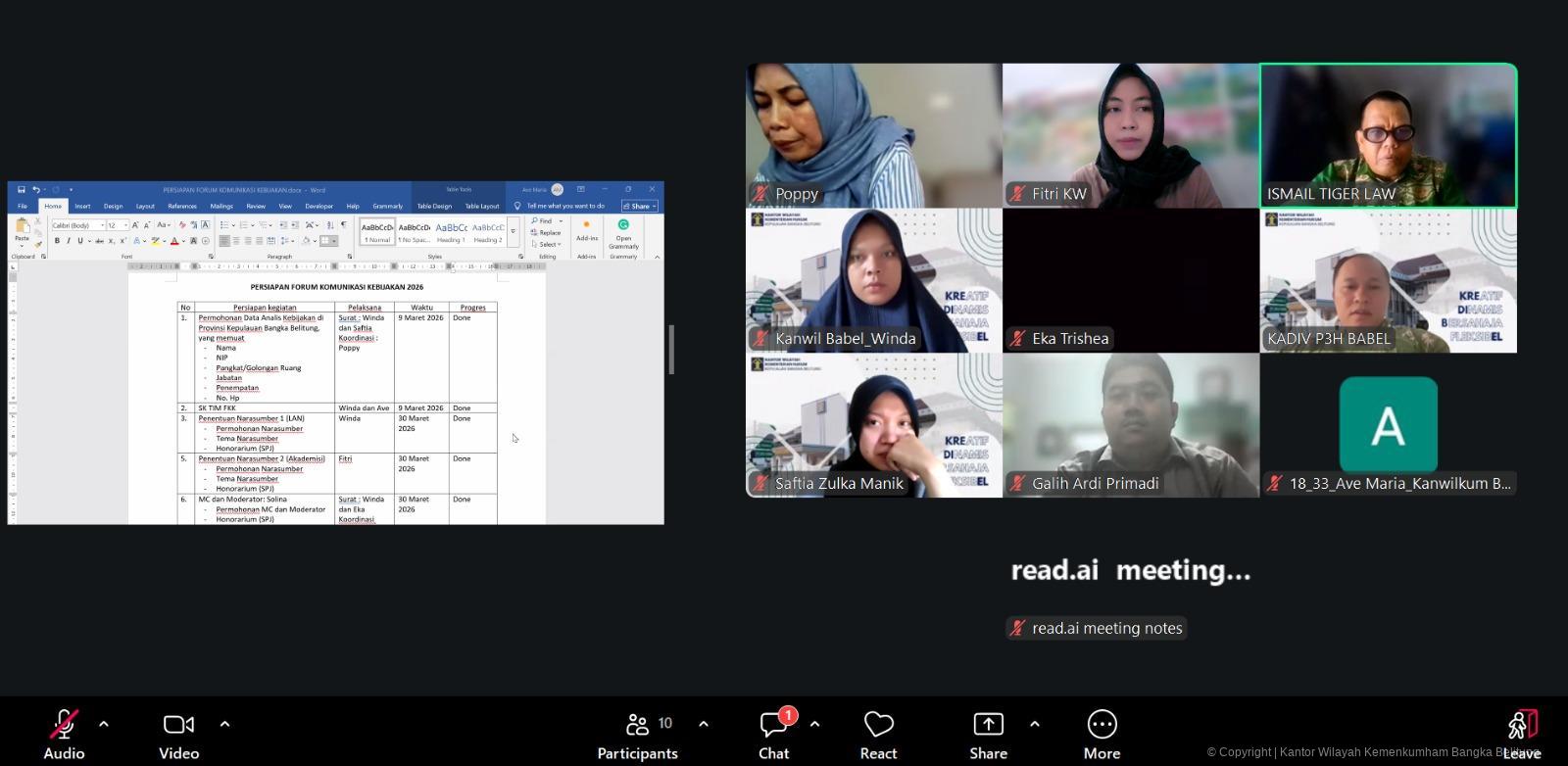Screen dimensions: 1568x766
Task: Click the Paste icon in the Word ribbon
Action: [x=22, y=231]
